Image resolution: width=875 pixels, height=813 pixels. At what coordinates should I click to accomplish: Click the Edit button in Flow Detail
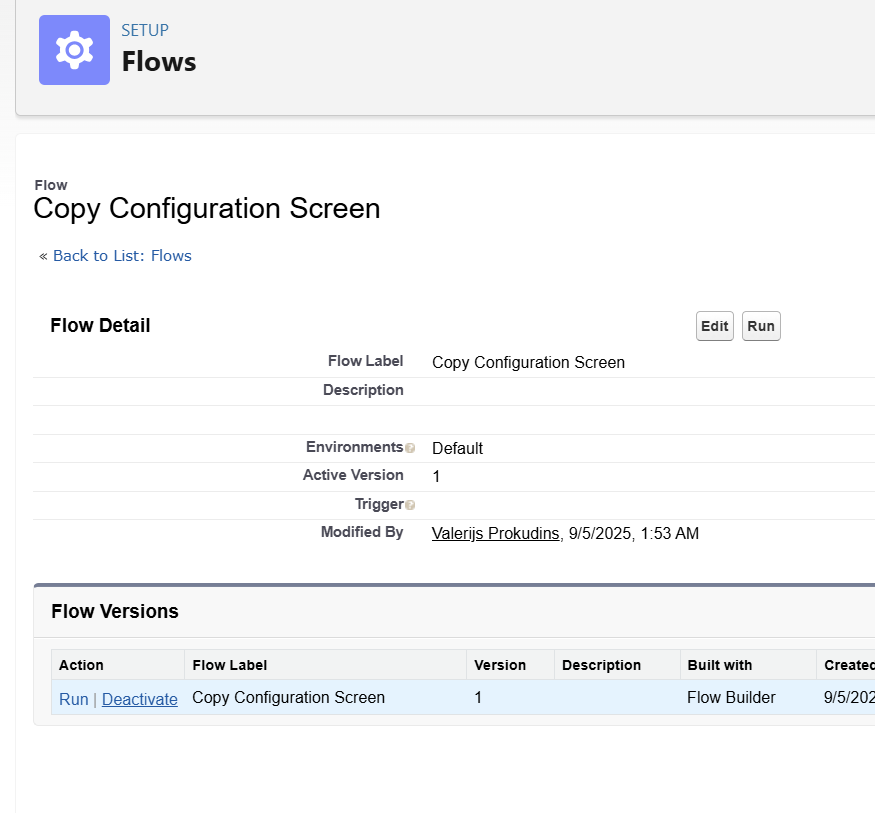coord(715,326)
